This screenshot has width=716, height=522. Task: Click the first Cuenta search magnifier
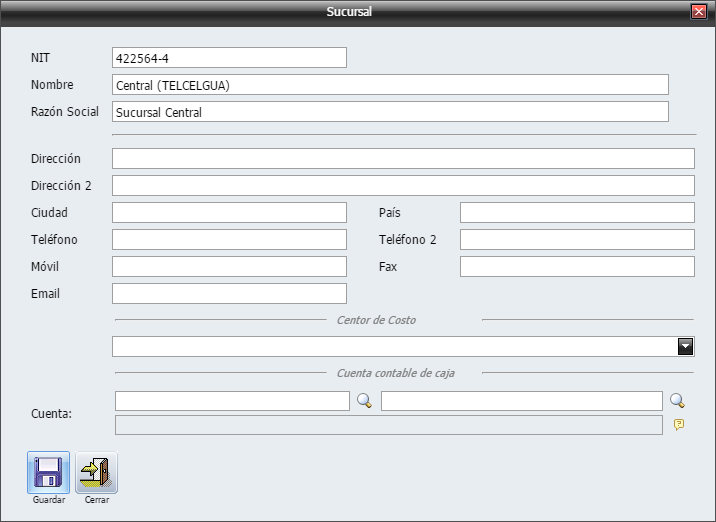pyautogui.click(x=364, y=401)
